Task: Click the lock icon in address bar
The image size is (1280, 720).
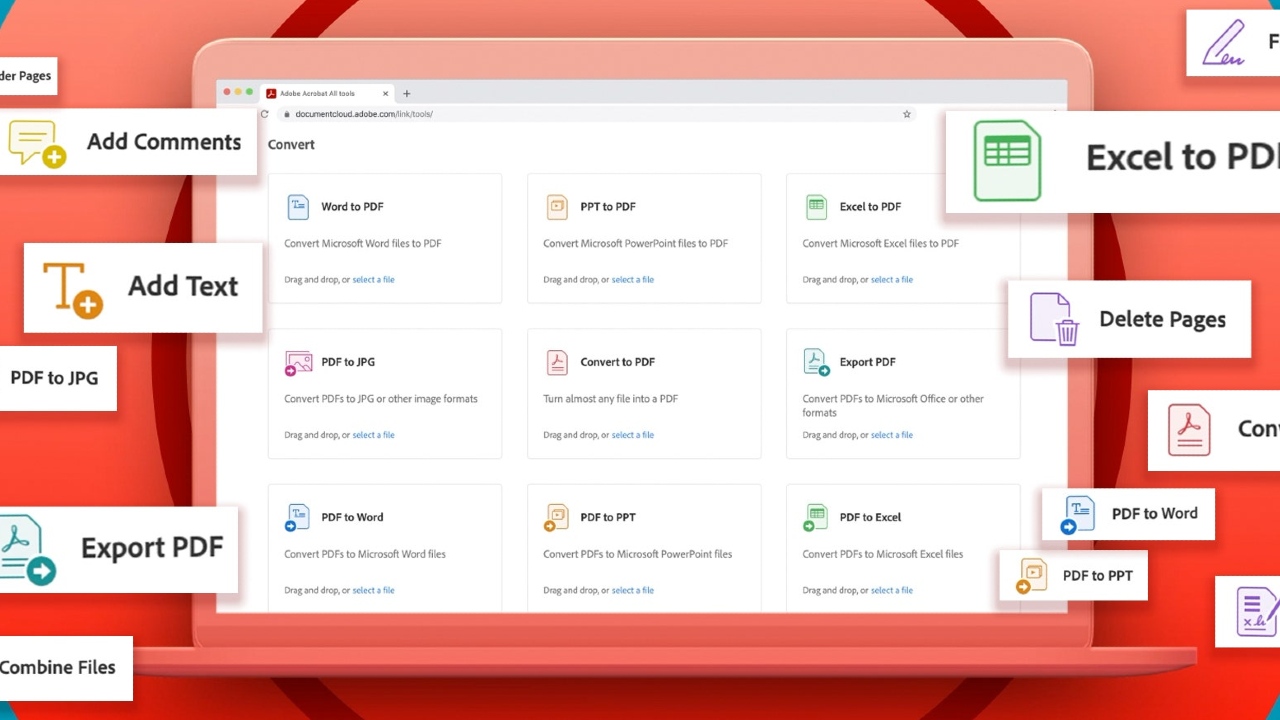Action: point(286,114)
